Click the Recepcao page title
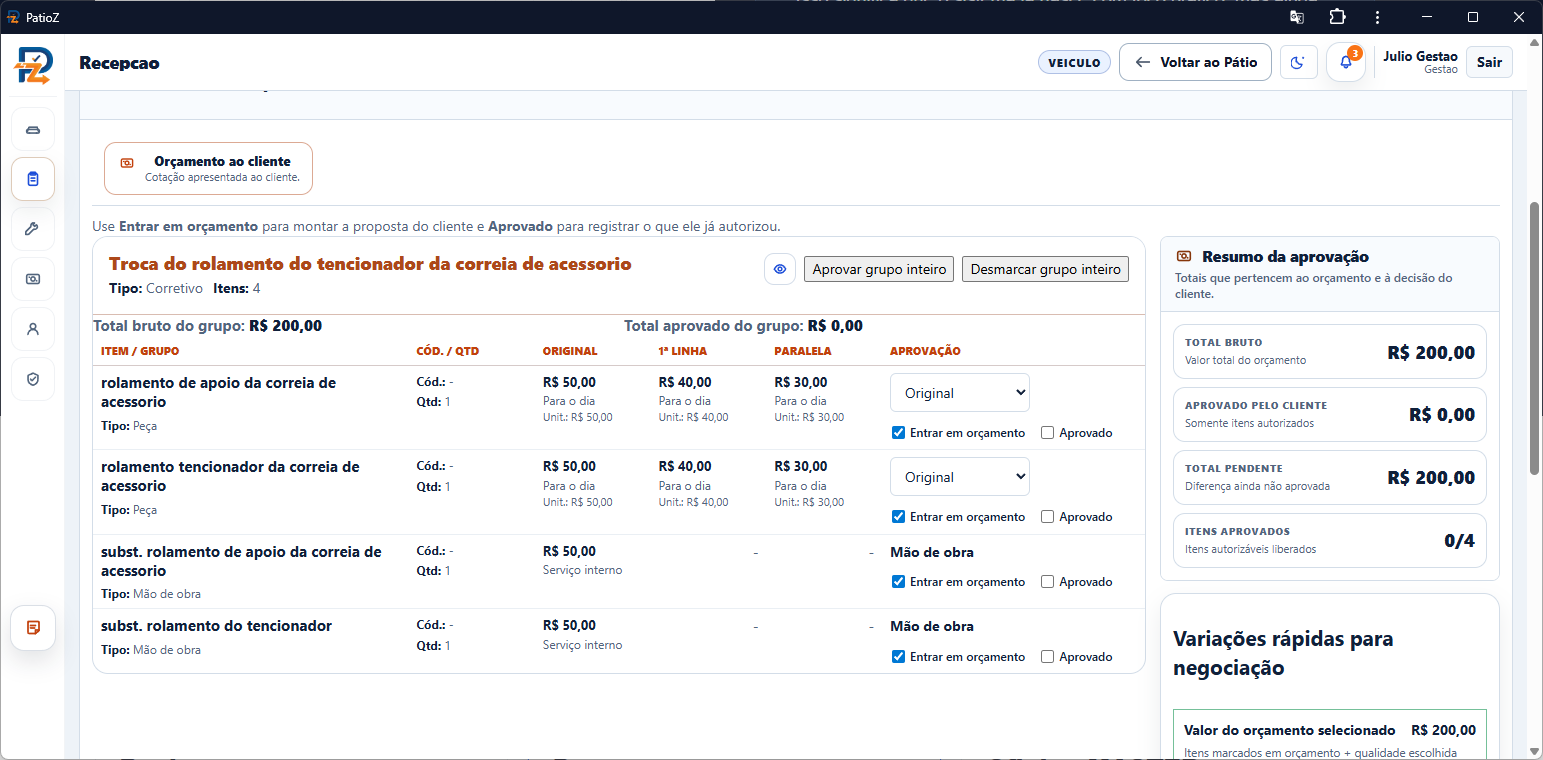 point(119,63)
